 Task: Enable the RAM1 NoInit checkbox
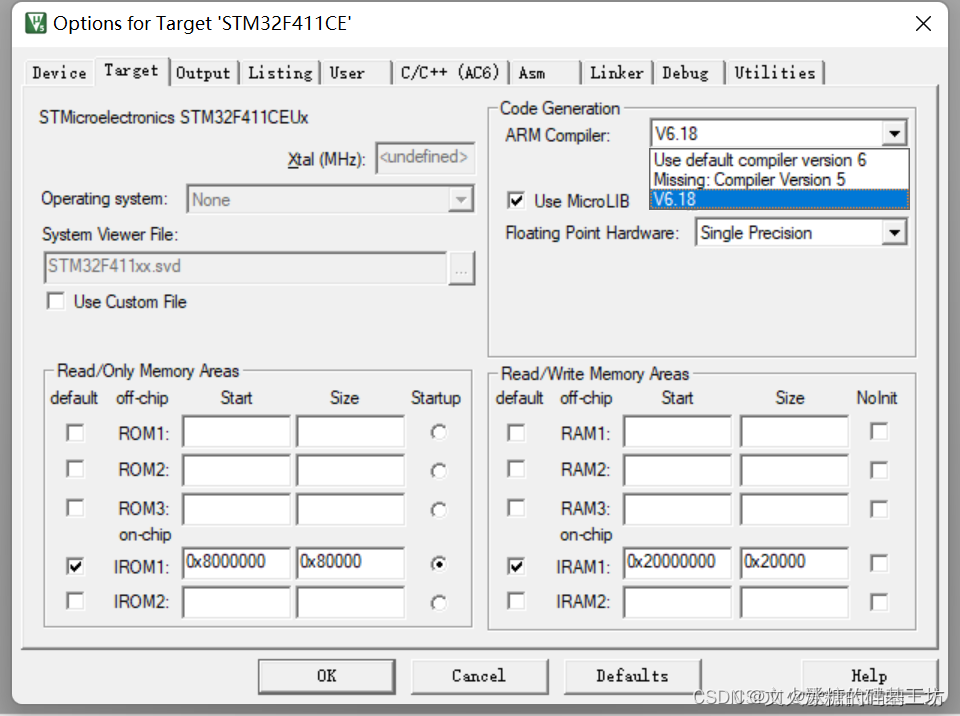(879, 431)
